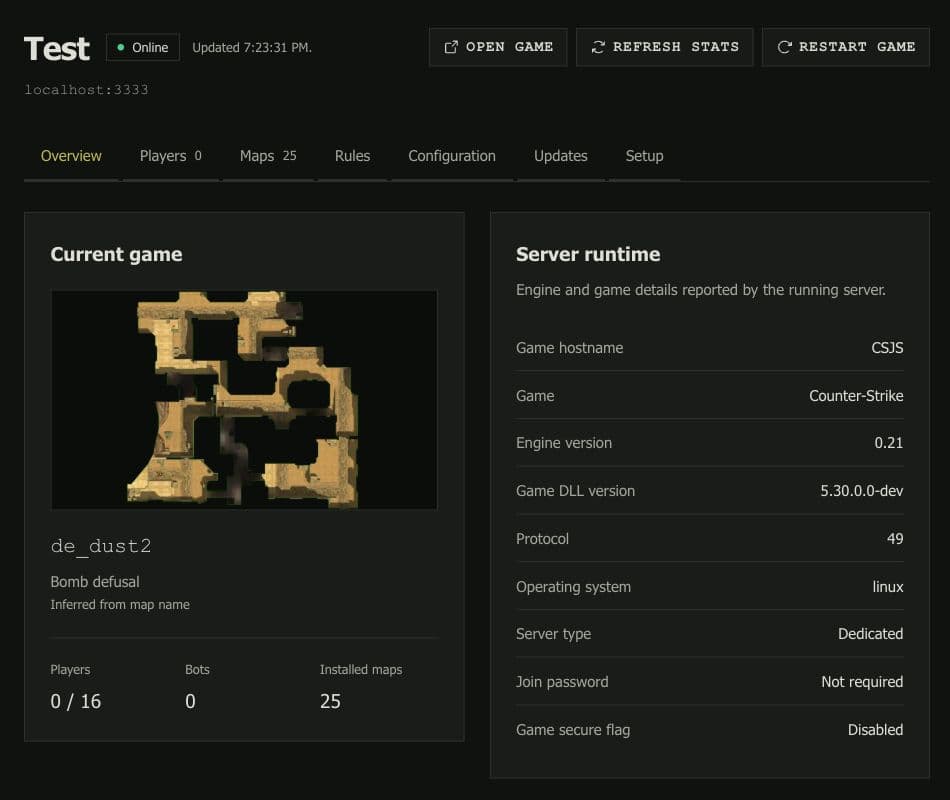
Task: Click the Current game heading
Action: point(116,255)
